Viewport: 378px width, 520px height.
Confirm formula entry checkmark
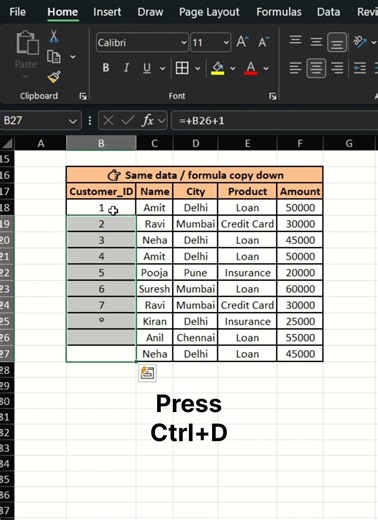coord(128,120)
